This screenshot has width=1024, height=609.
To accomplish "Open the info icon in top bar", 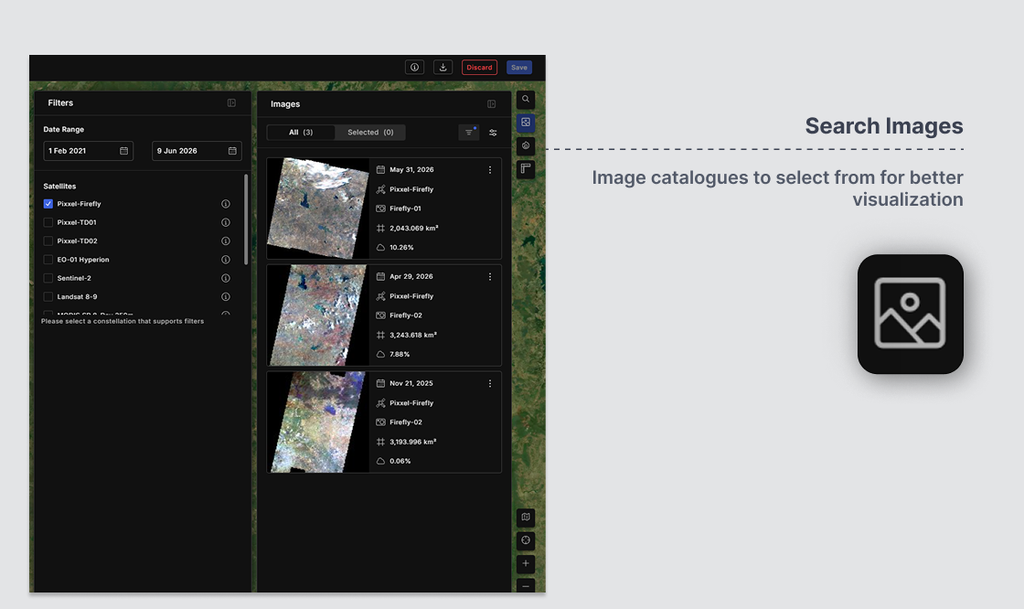I will pos(414,67).
